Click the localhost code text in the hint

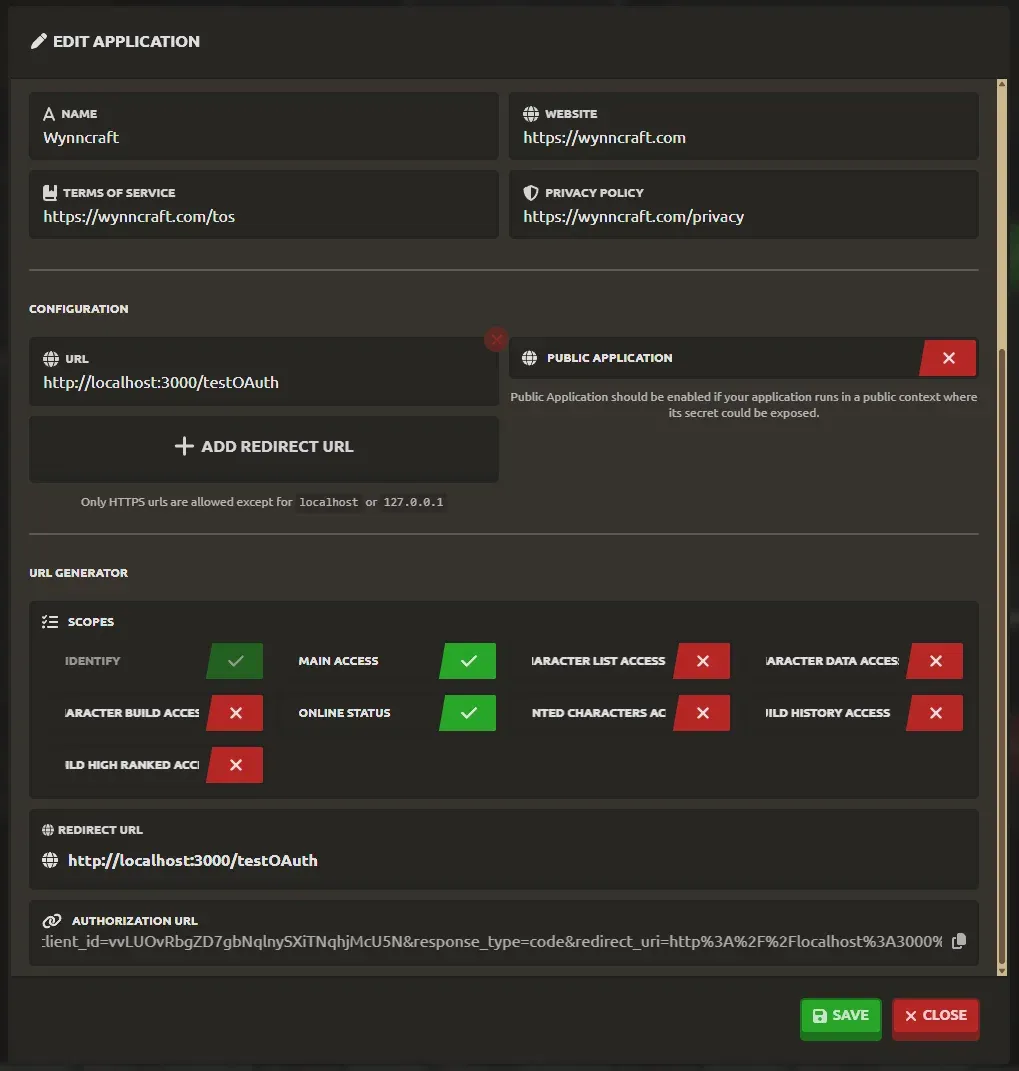tap(329, 502)
